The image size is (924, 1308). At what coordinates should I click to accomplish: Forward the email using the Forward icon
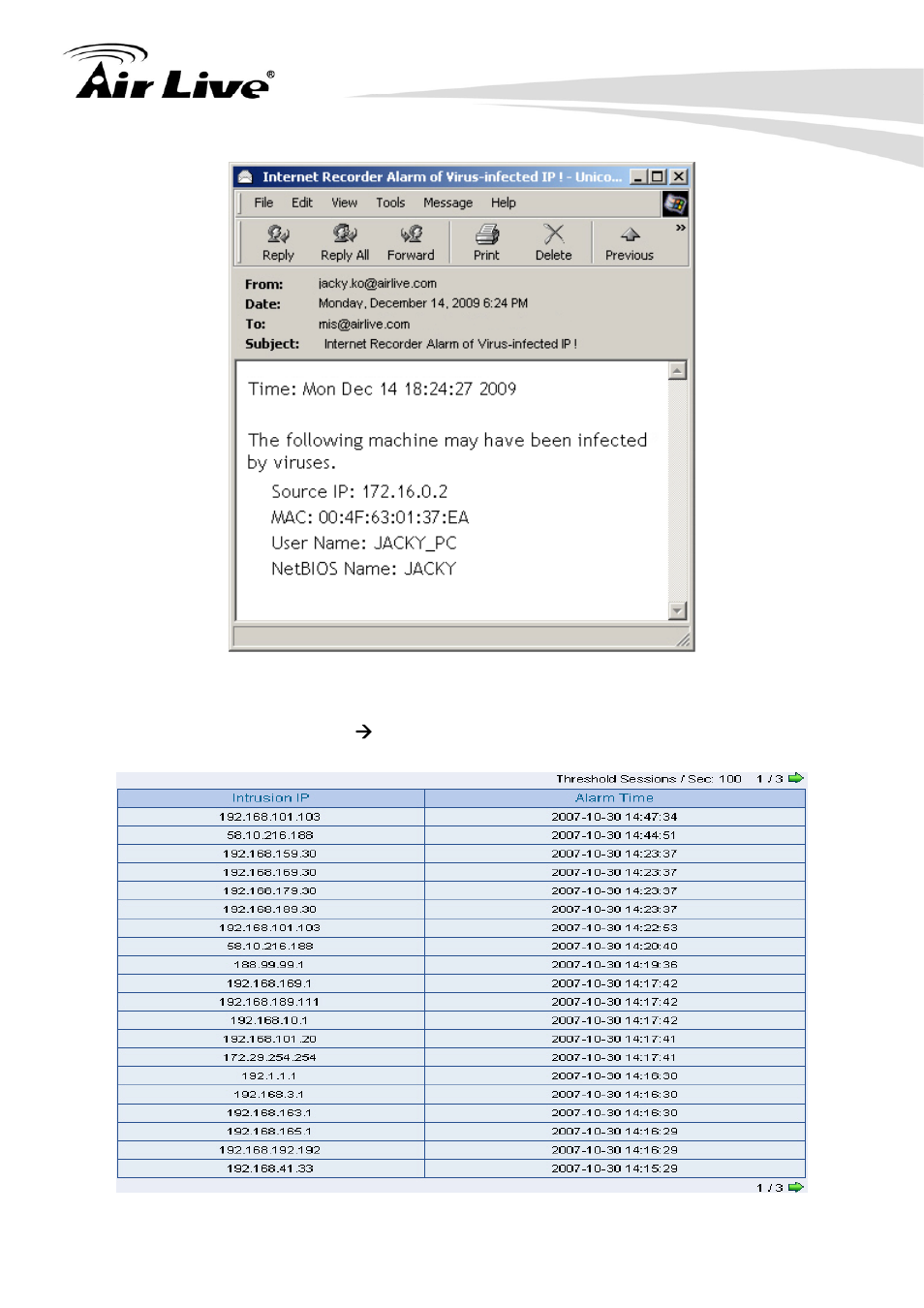tap(411, 242)
